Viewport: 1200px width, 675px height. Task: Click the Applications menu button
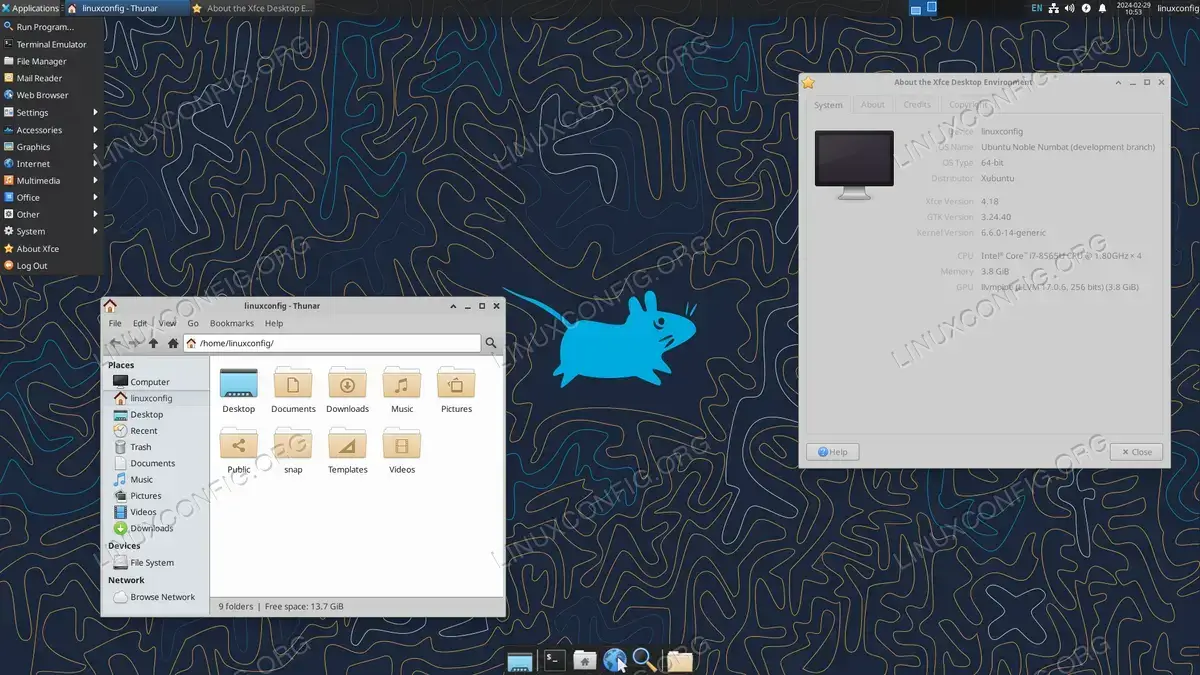tap(31, 8)
